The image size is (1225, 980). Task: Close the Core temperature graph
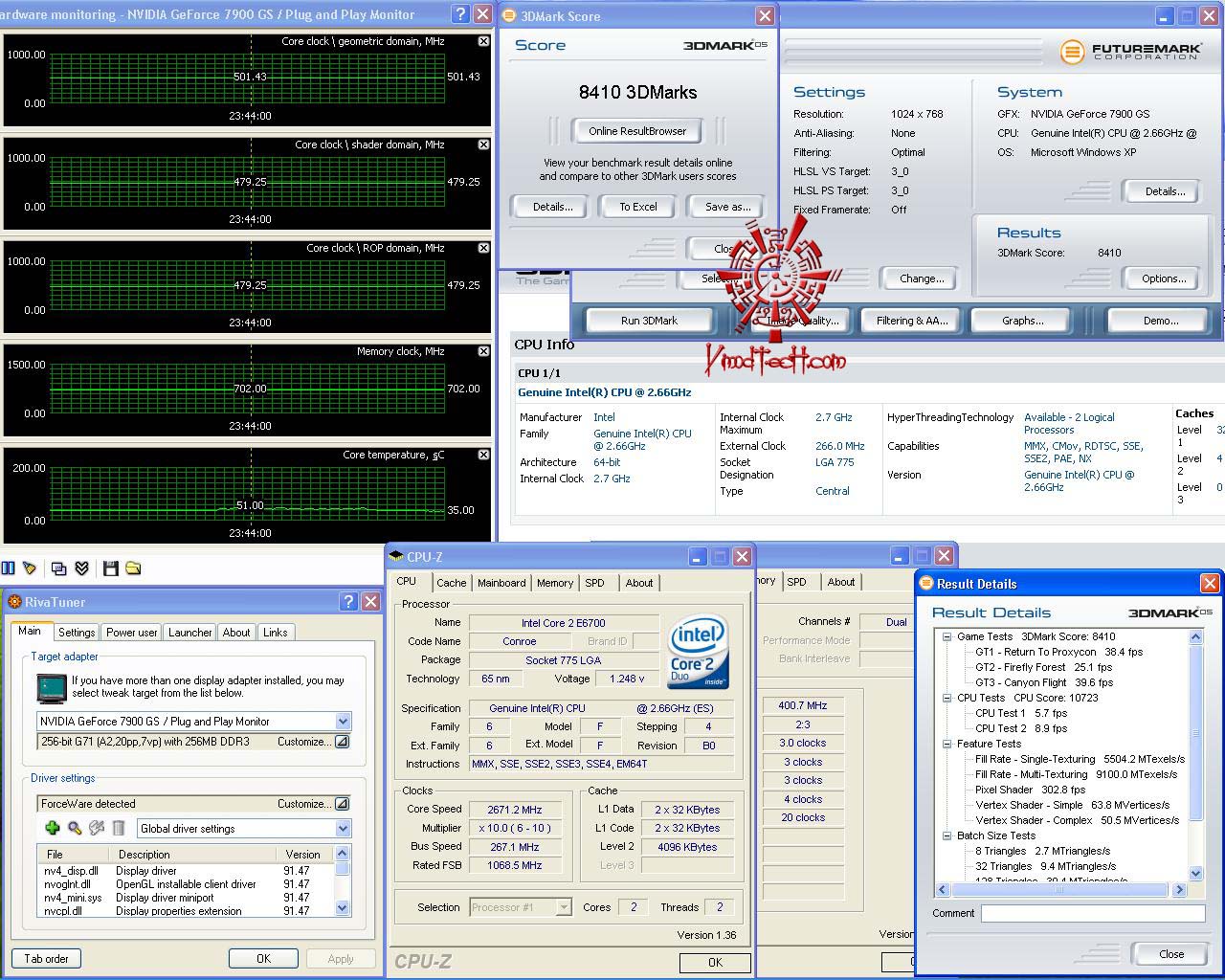click(483, 455)
